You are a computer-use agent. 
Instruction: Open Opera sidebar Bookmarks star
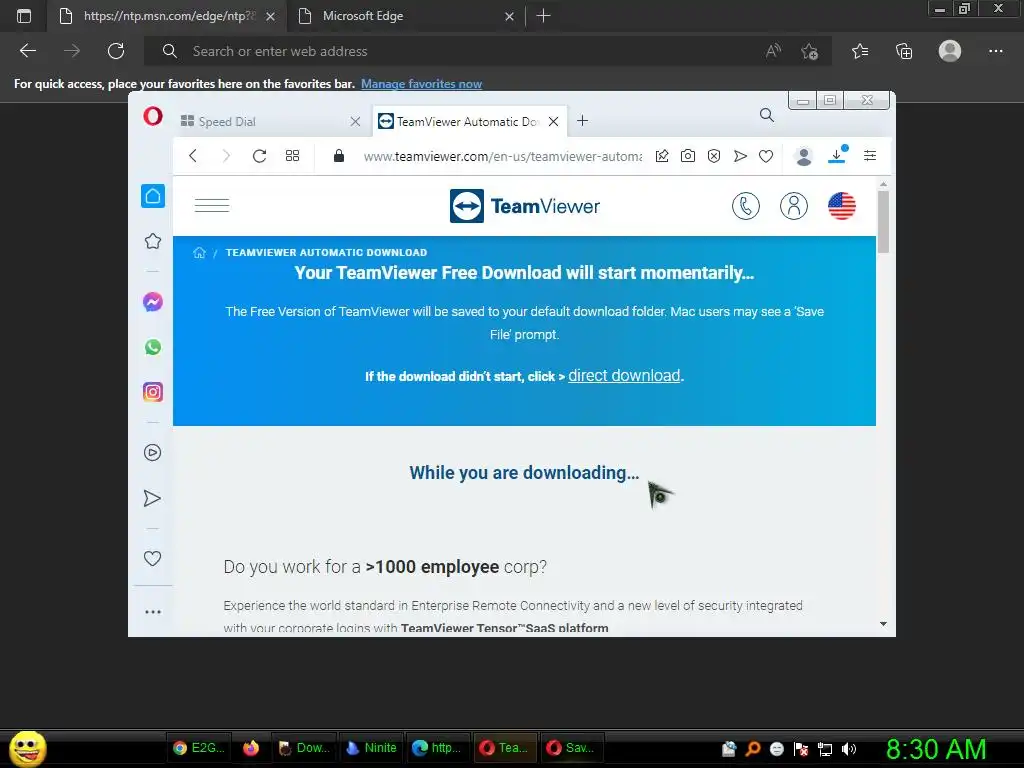153,241
